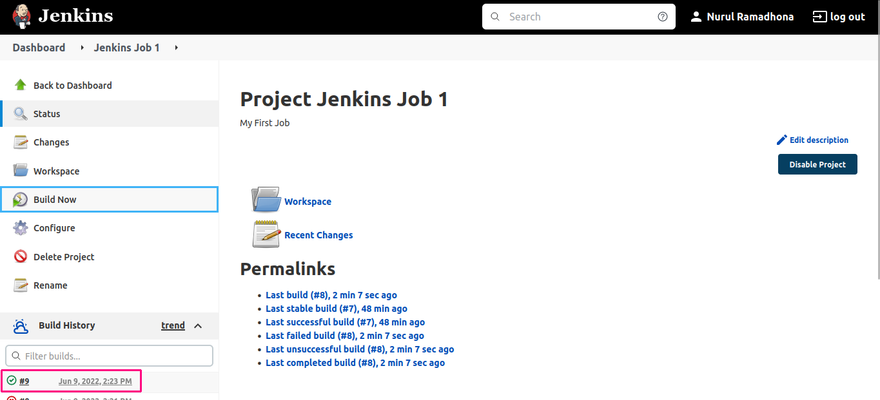Open Jenkins Job 1 breadcrumb
Screen dimensions: 880x400
coord(126,48)
